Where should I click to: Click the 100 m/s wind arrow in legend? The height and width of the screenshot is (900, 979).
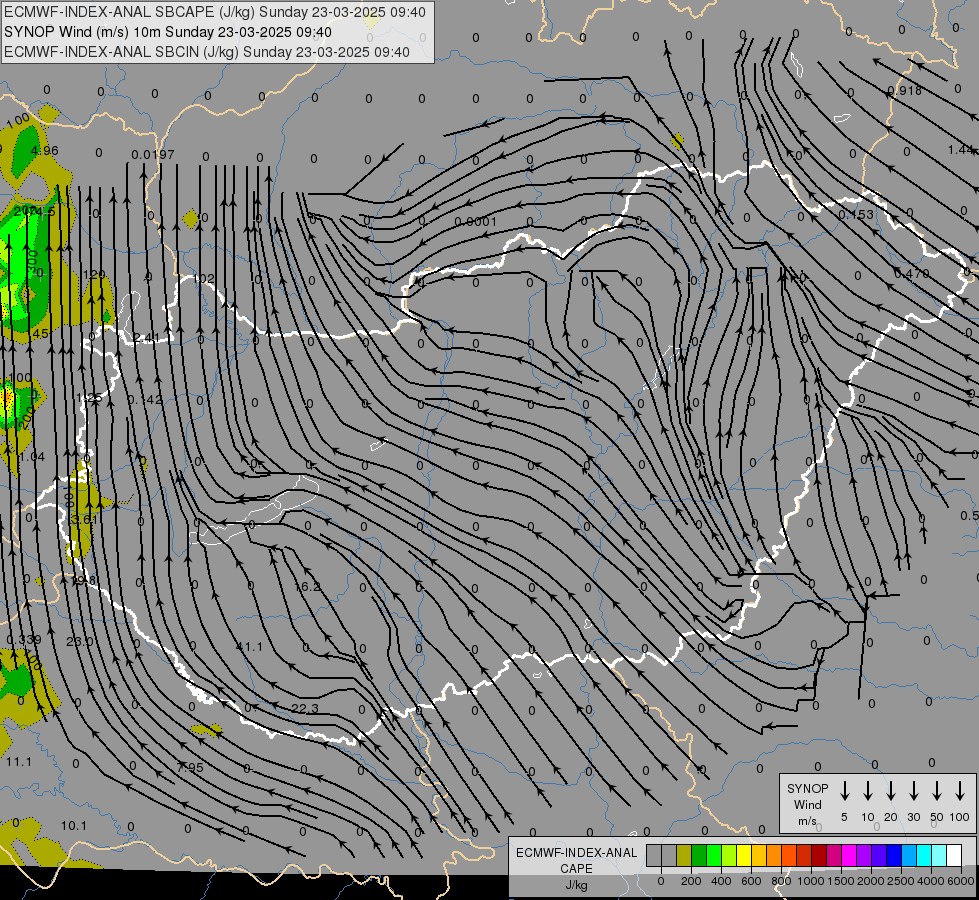coord(960,791)
